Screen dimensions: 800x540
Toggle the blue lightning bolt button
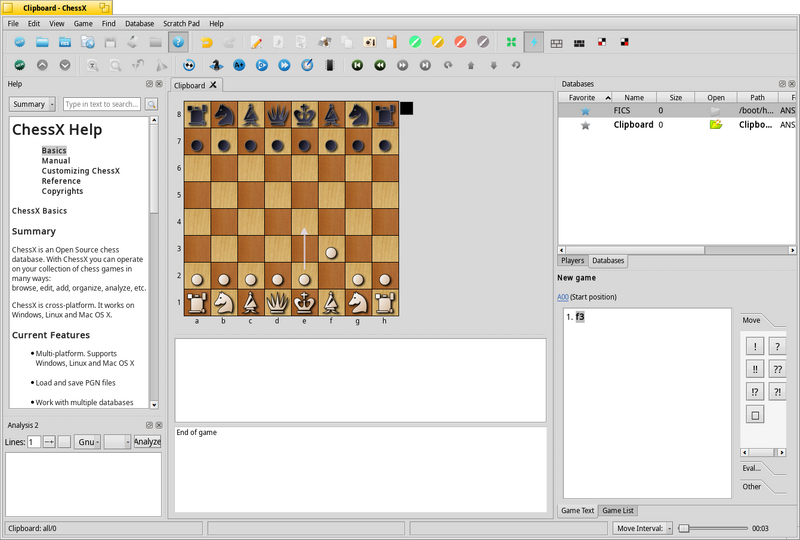pyautogui.click(x=534, y=42)
